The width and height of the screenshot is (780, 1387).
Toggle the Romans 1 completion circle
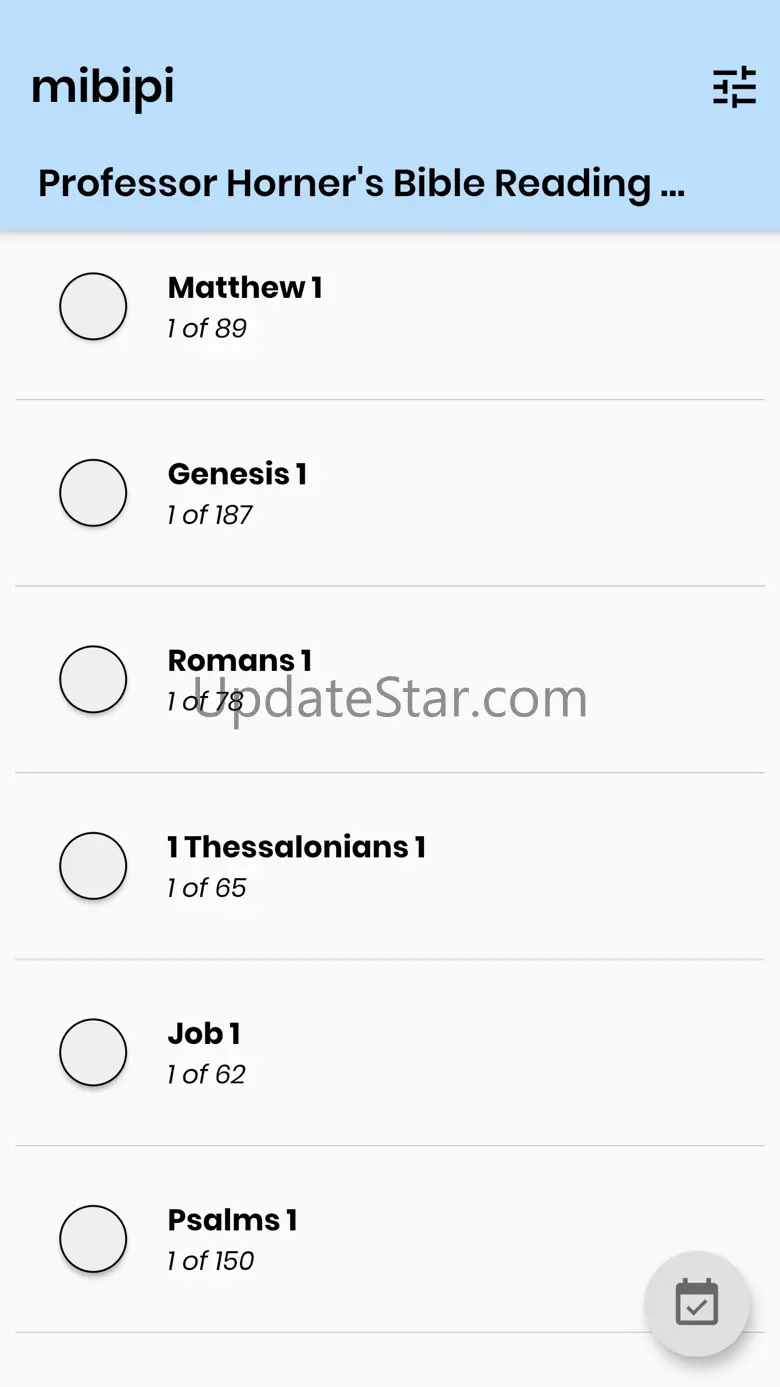93,679
